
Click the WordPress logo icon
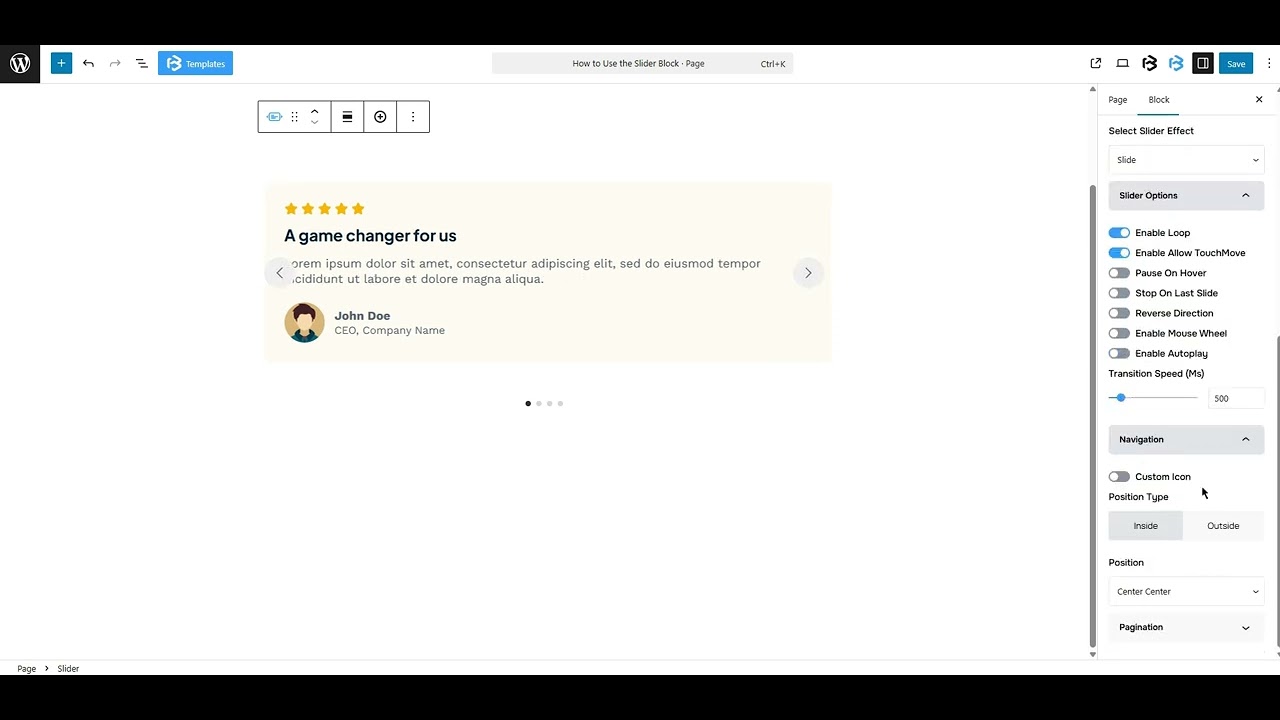click(x=20, y=63)
